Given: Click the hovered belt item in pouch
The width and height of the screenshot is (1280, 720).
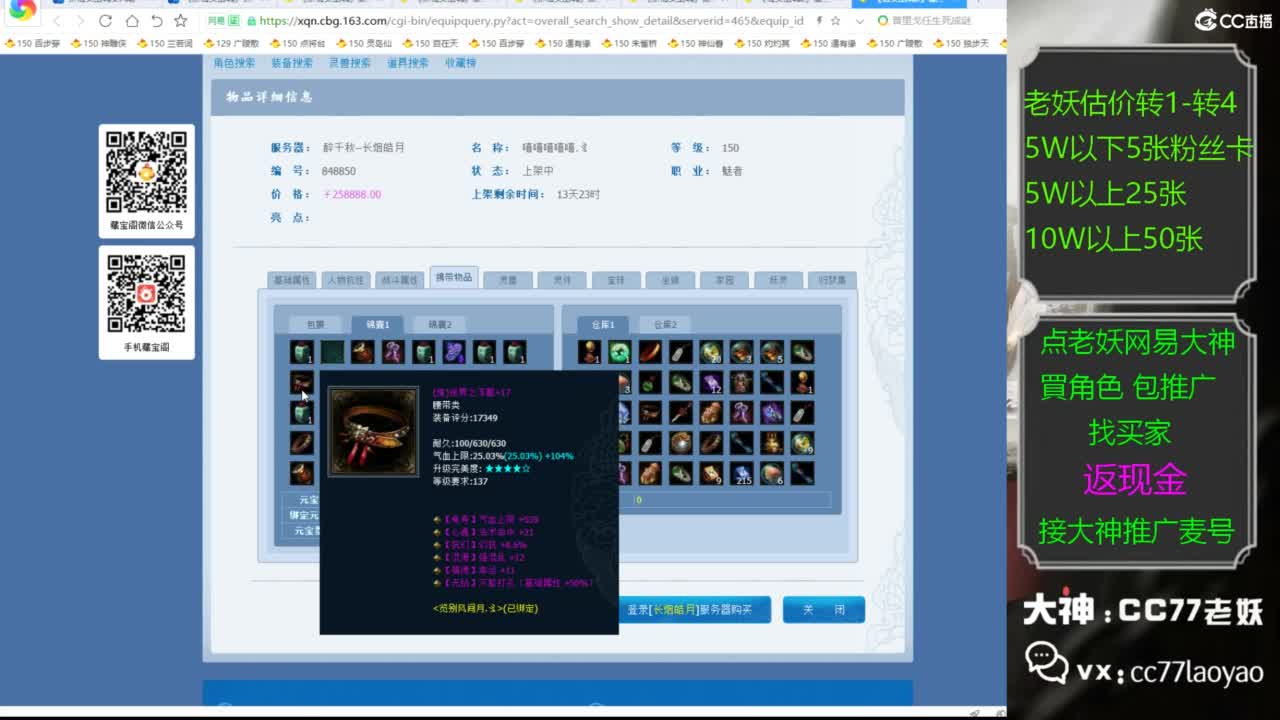Looking at the screenshot, I should pos(302,383).
